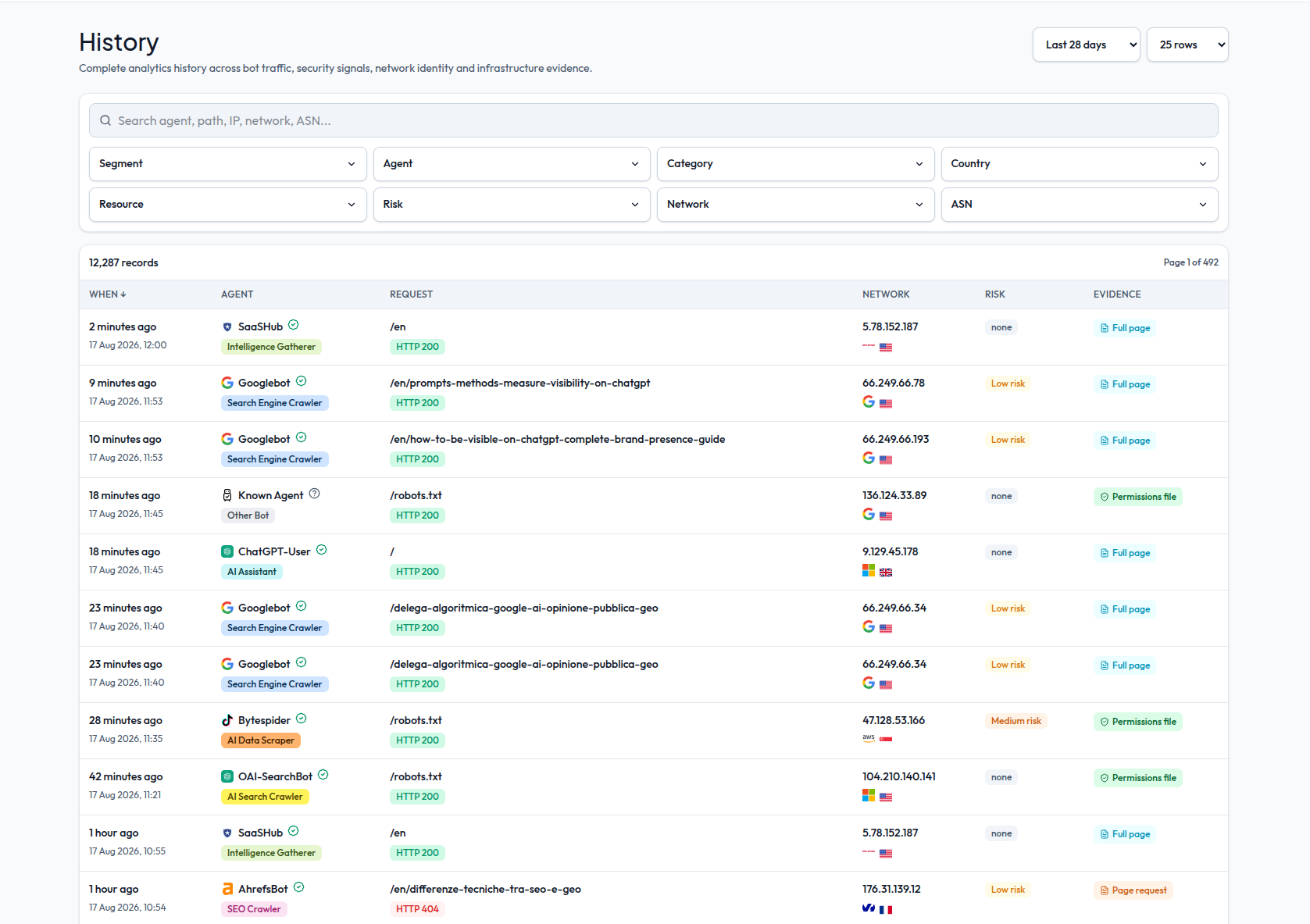Click the OpenAI icon beside OAI-SearchBot
Viewport: 1310px width, 924px height.
227,776
